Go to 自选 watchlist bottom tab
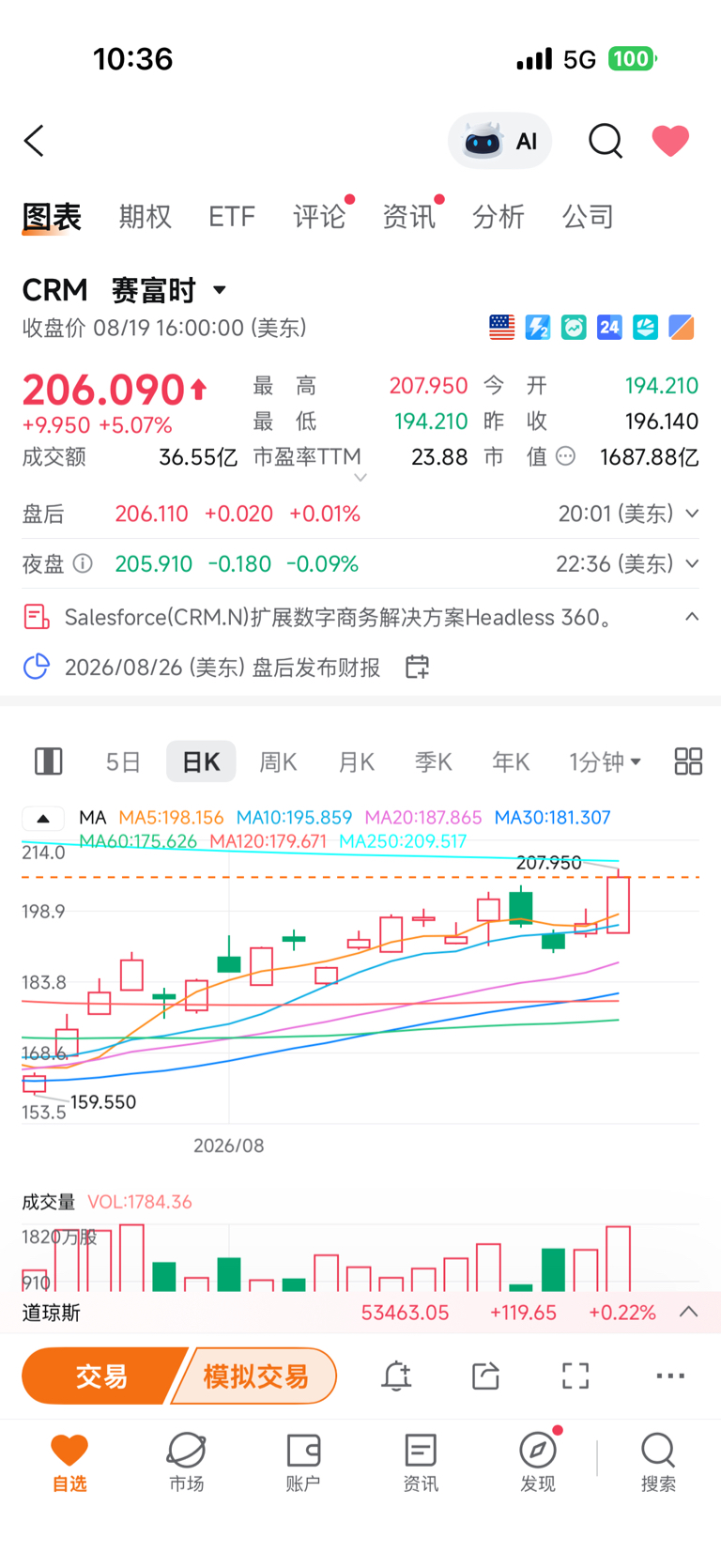 click(69, 1463)
